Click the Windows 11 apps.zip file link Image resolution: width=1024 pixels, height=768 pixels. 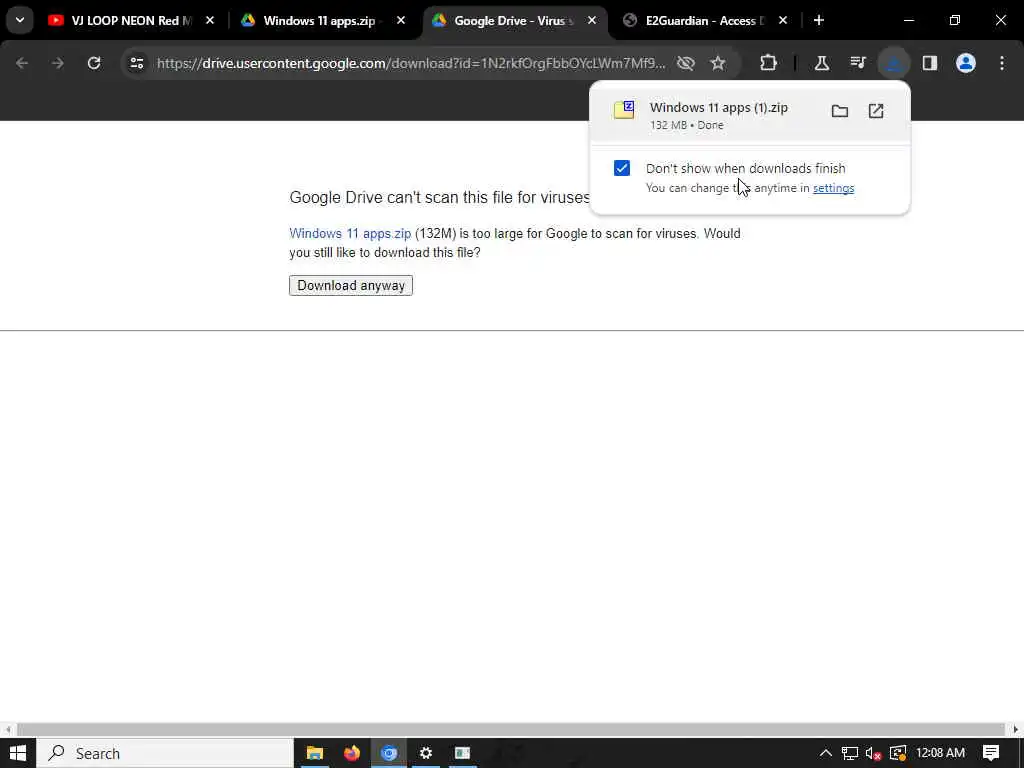click(350, 233)
